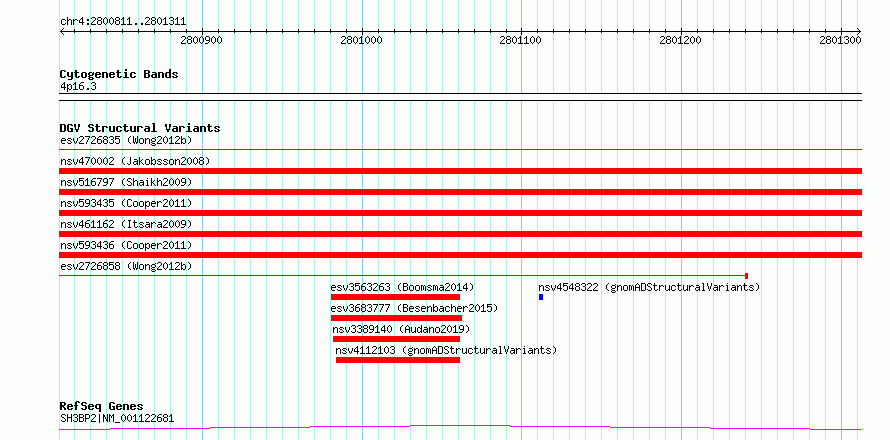Click the ruler's left arrow end
The image size is (890, 440).
(62, 32)
